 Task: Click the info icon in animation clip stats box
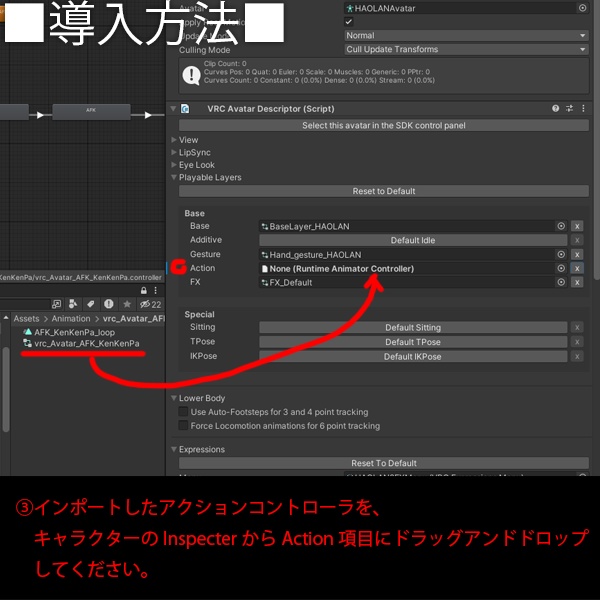191,75
